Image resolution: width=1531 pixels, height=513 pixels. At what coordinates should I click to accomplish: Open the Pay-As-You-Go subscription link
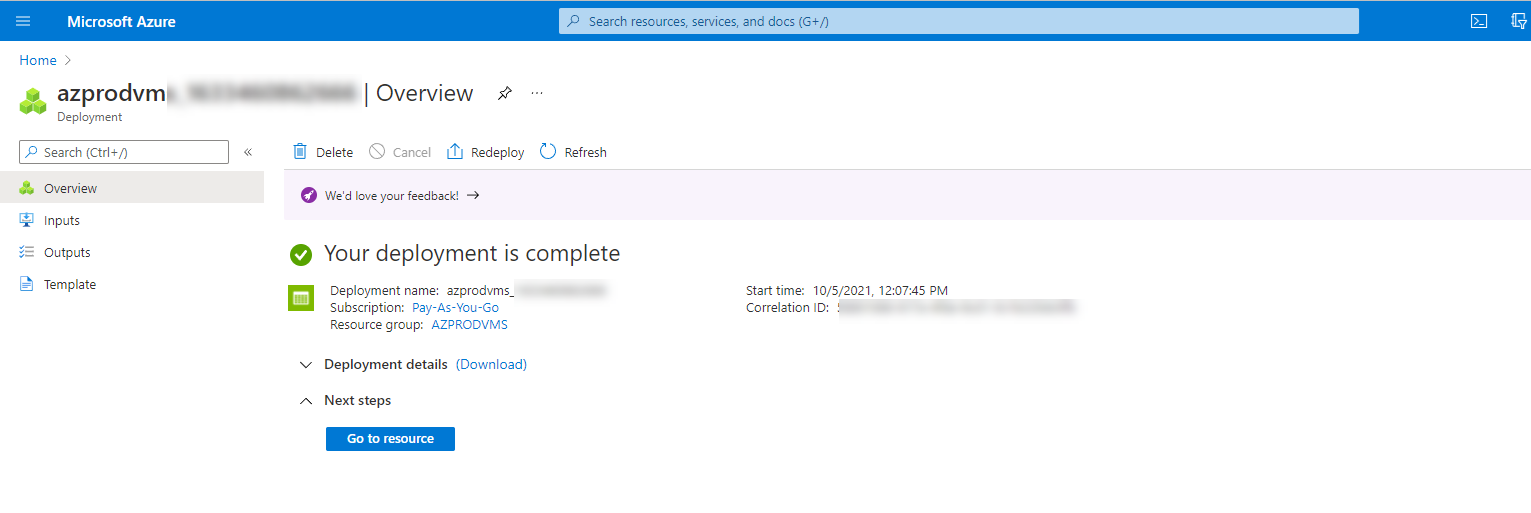pyautogui.click(x=455, y=308)
